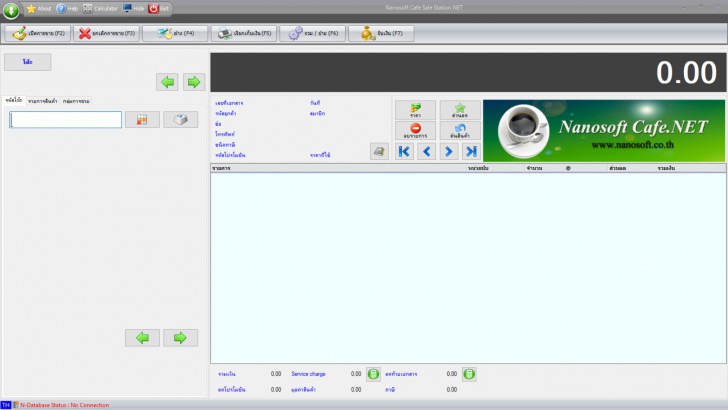Click the ส่วนลด discount column header

click(618, 168)
